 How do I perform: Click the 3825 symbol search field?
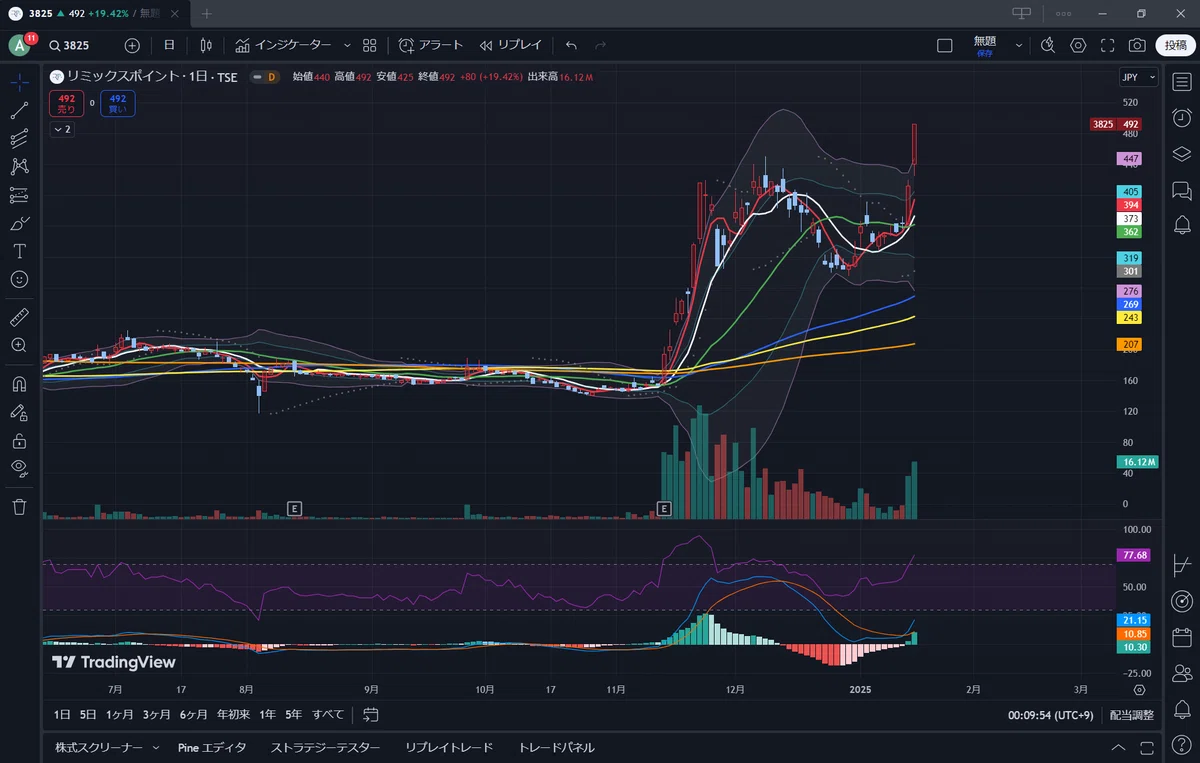78,45
